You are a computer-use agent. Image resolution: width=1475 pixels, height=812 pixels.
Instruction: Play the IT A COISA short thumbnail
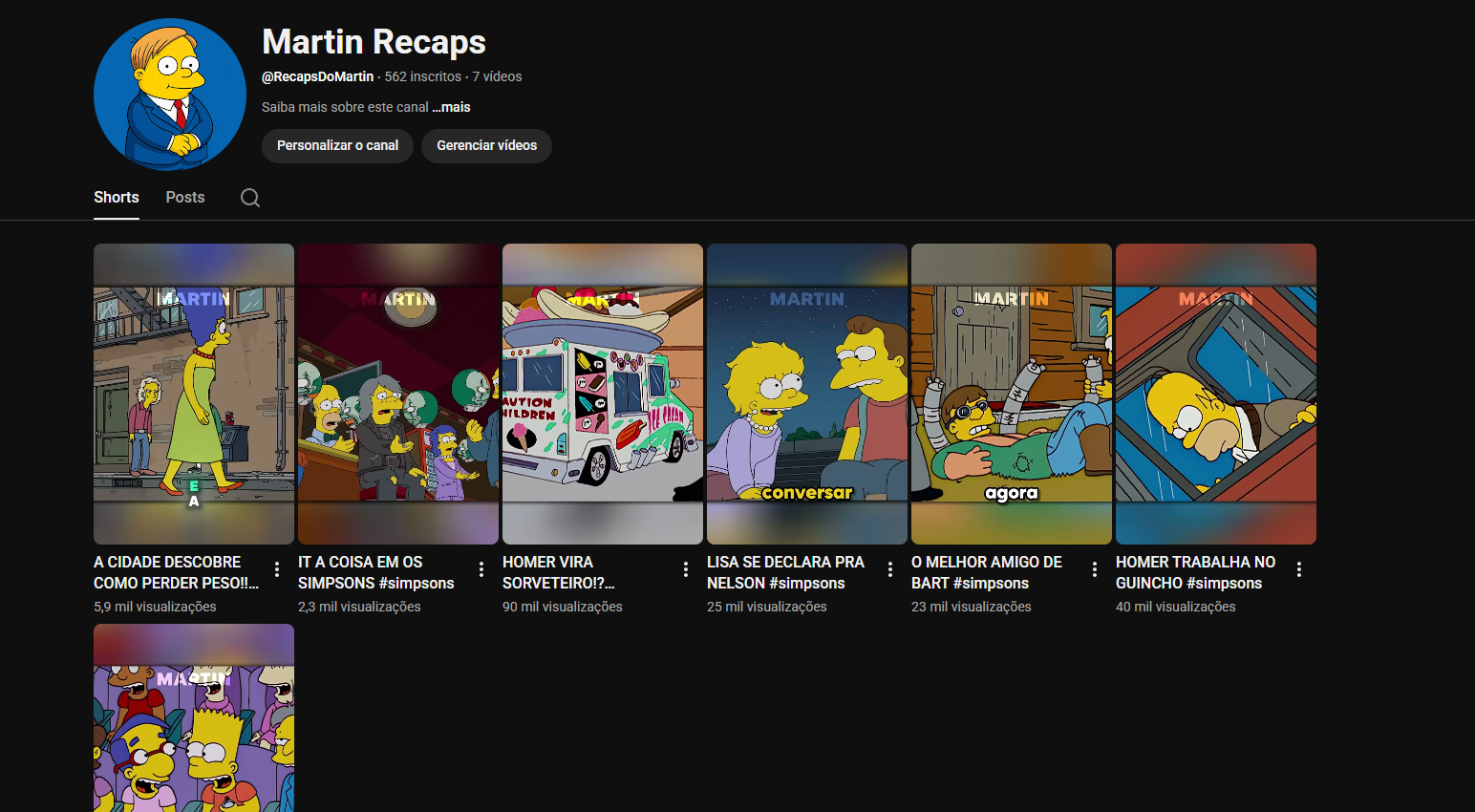tap(398, 394)
